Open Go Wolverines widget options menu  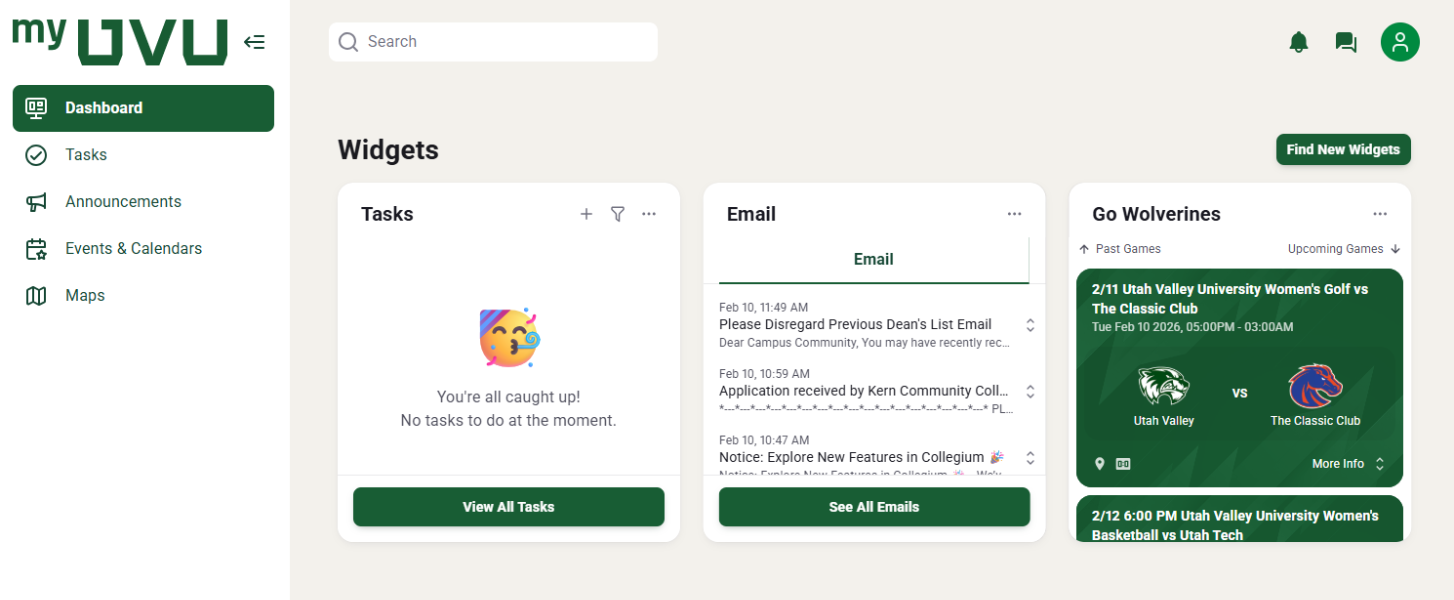tap(1380, 214)
